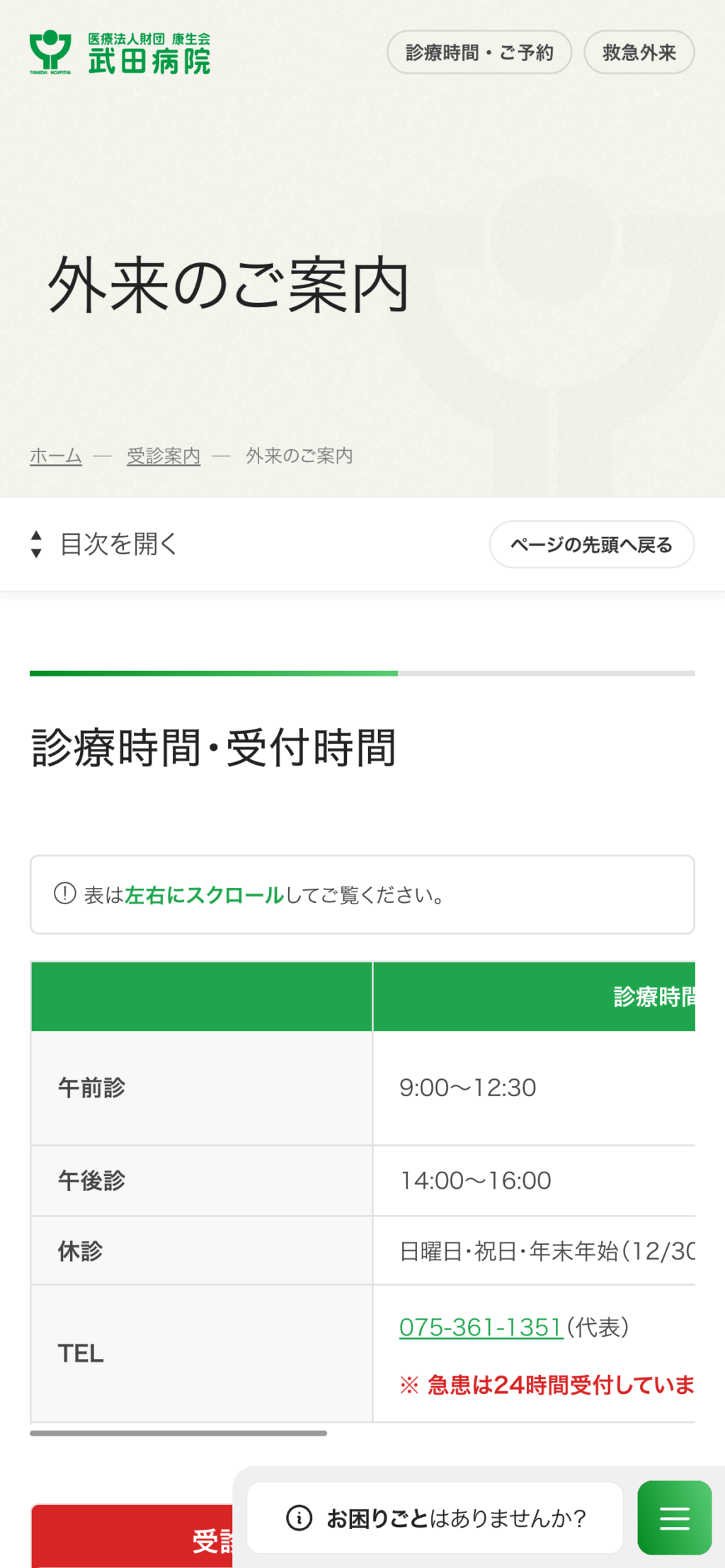Open the 救急外来 header button
This screenshot has width=725, height=1568.
coord(639,52)
